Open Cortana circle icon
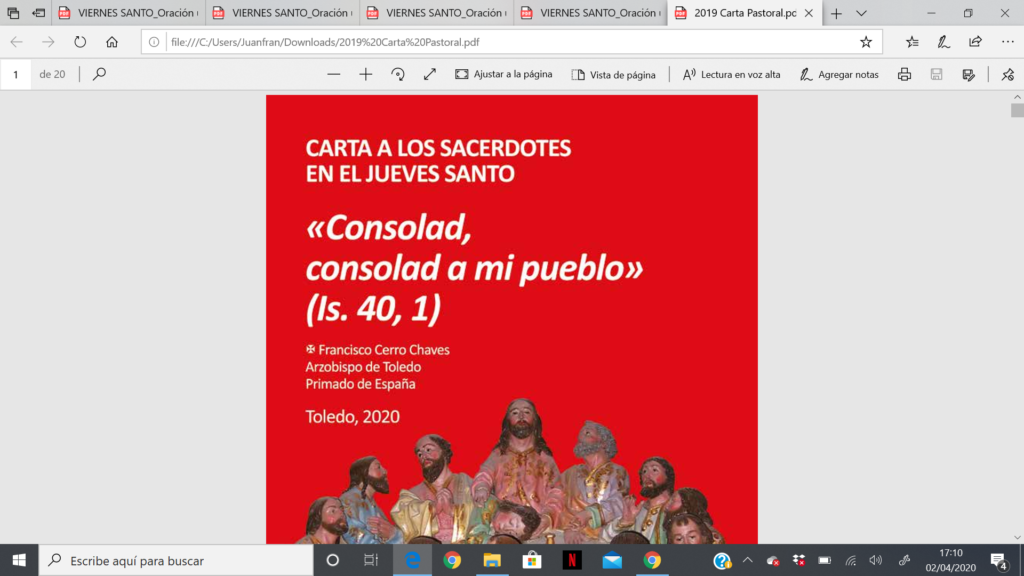1024x576 pixels. tap(332, 560)
